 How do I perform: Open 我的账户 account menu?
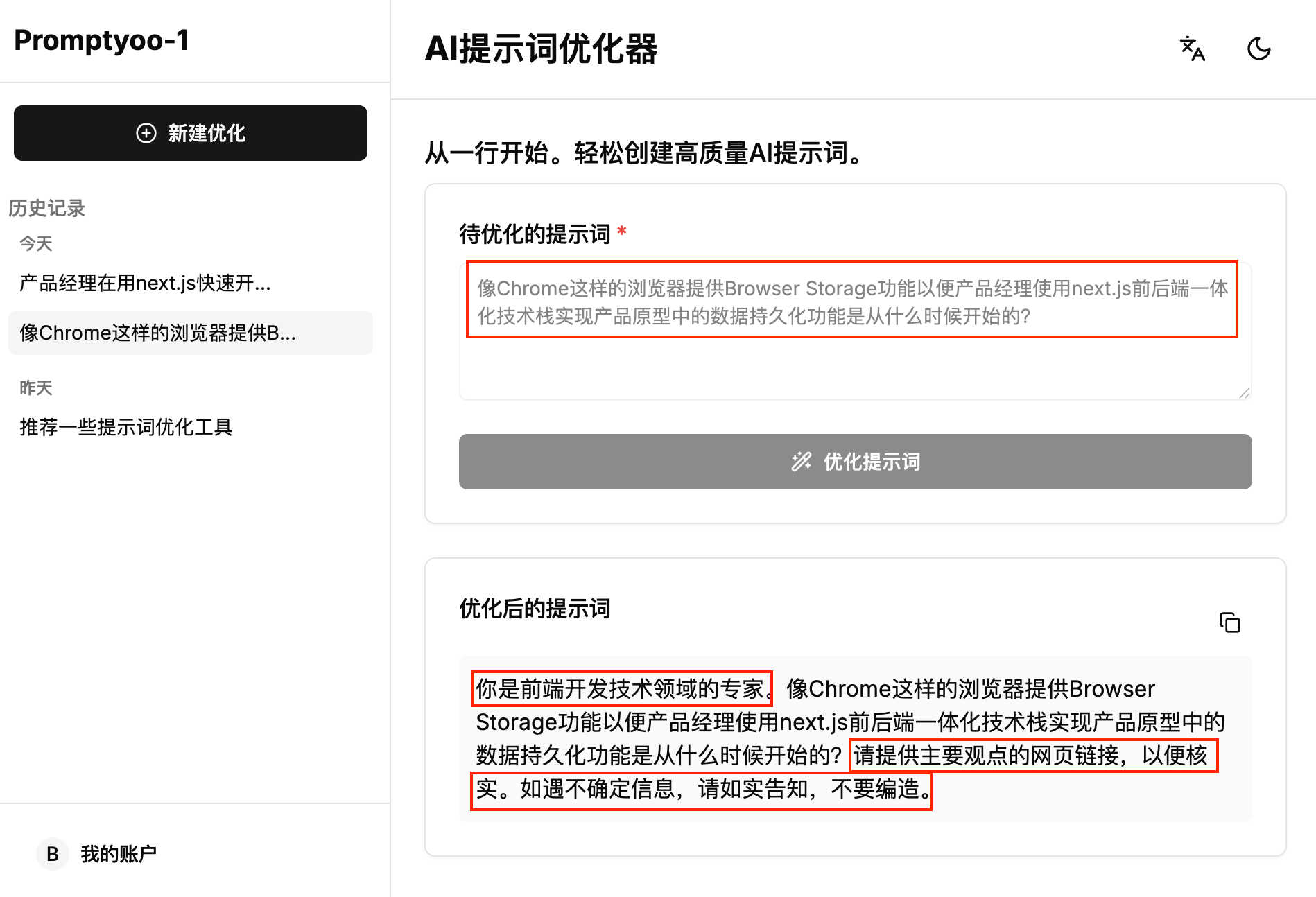97,854
